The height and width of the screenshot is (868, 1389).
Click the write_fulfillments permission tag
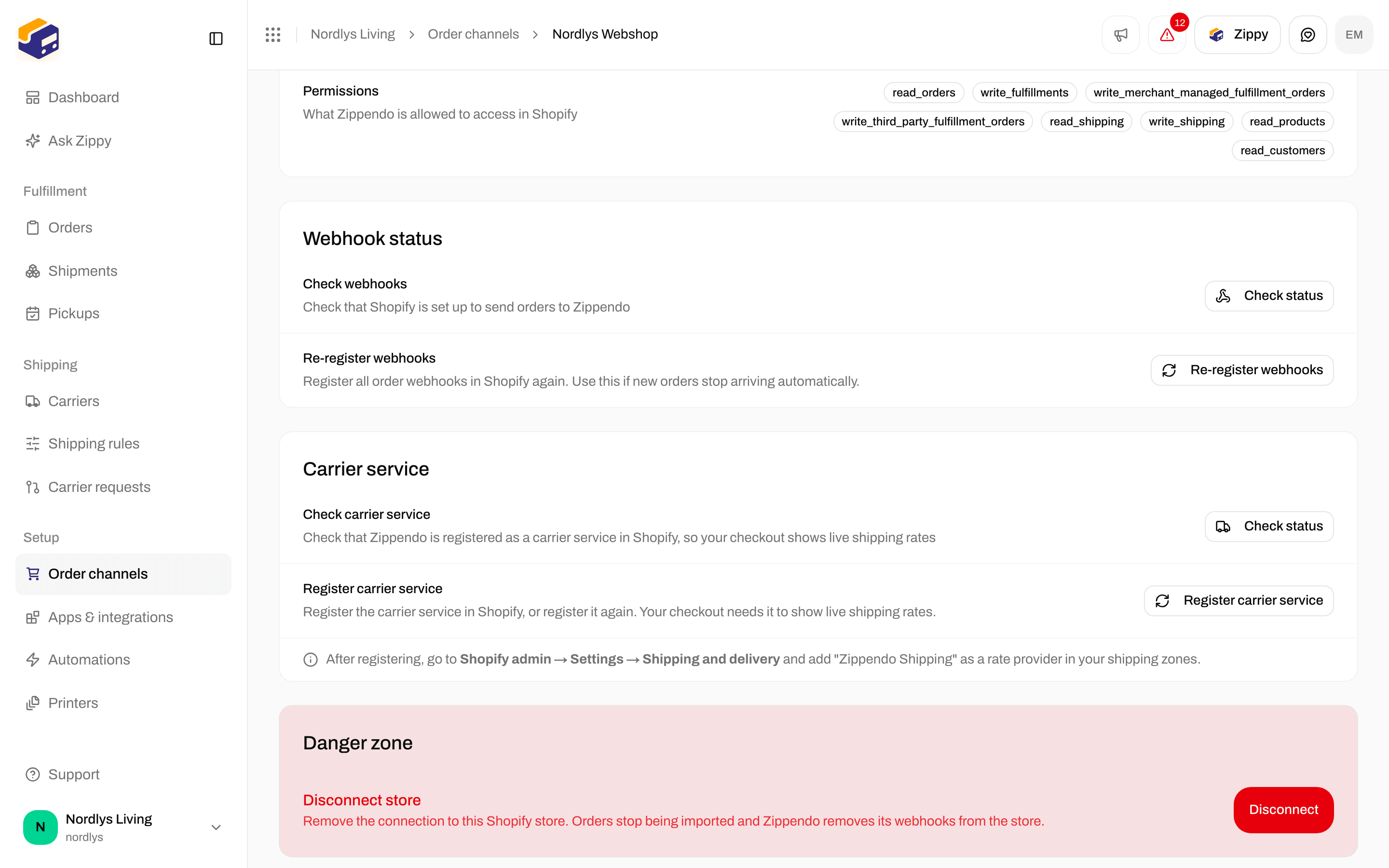point(1024,93)
